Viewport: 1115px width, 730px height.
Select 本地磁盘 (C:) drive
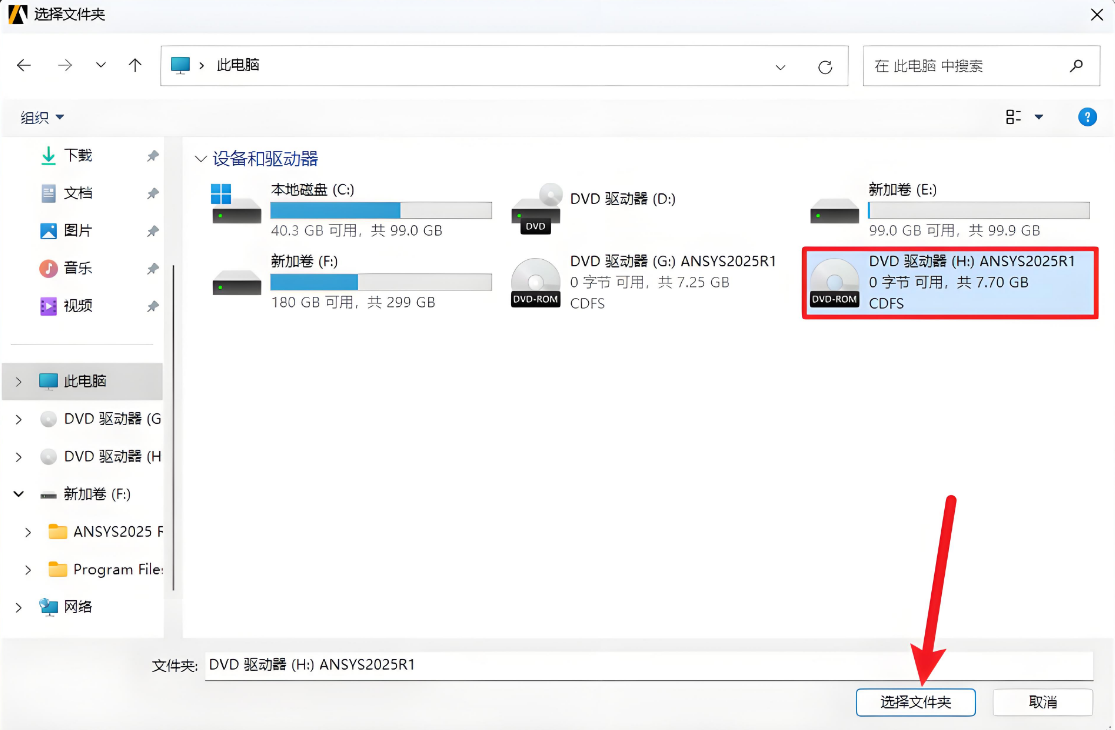[x=351, y=210]
